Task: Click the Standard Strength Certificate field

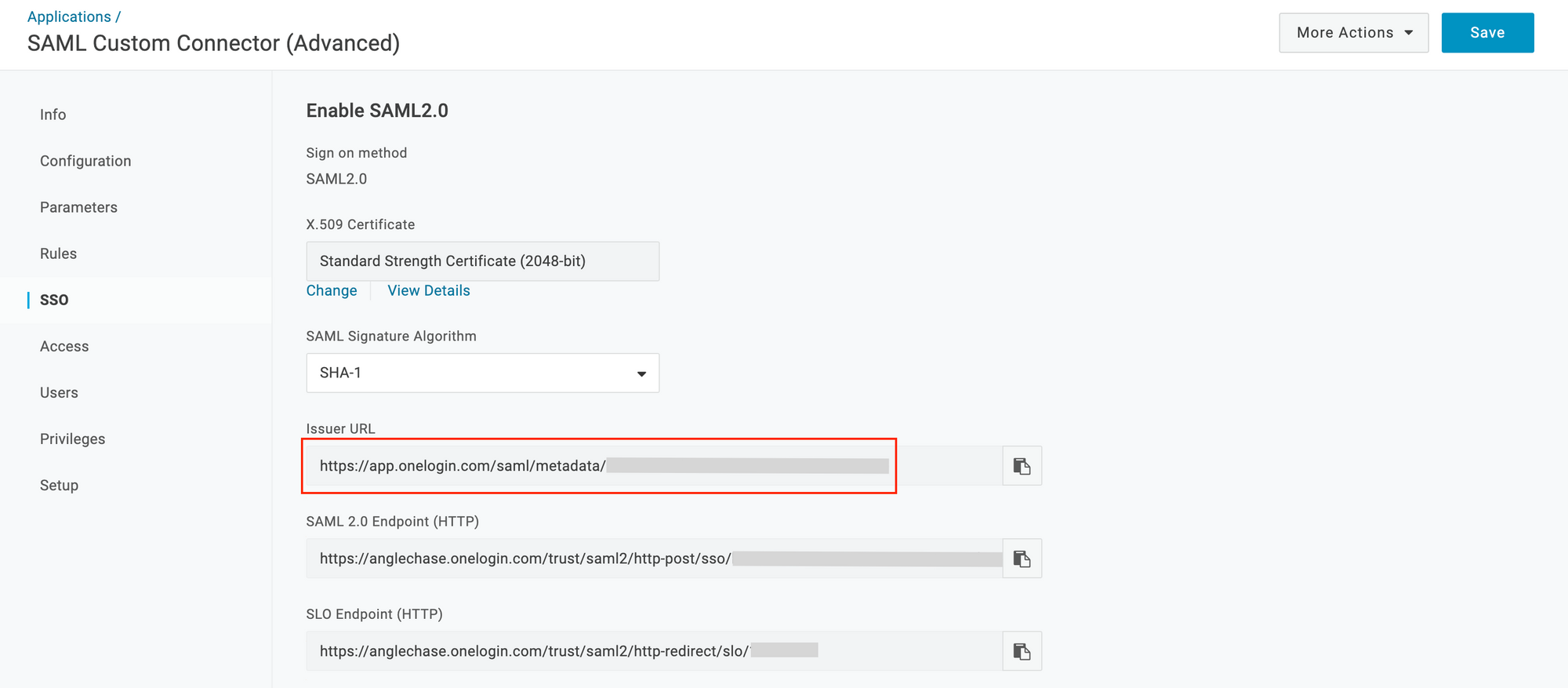Action: (482, 261)
